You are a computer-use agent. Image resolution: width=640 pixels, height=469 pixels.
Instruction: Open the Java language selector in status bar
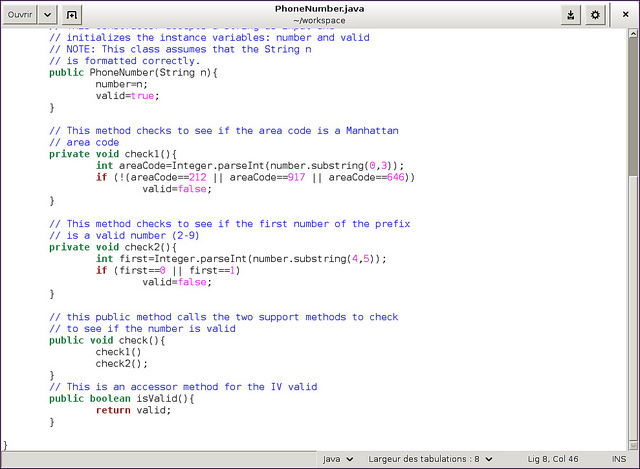339,459
